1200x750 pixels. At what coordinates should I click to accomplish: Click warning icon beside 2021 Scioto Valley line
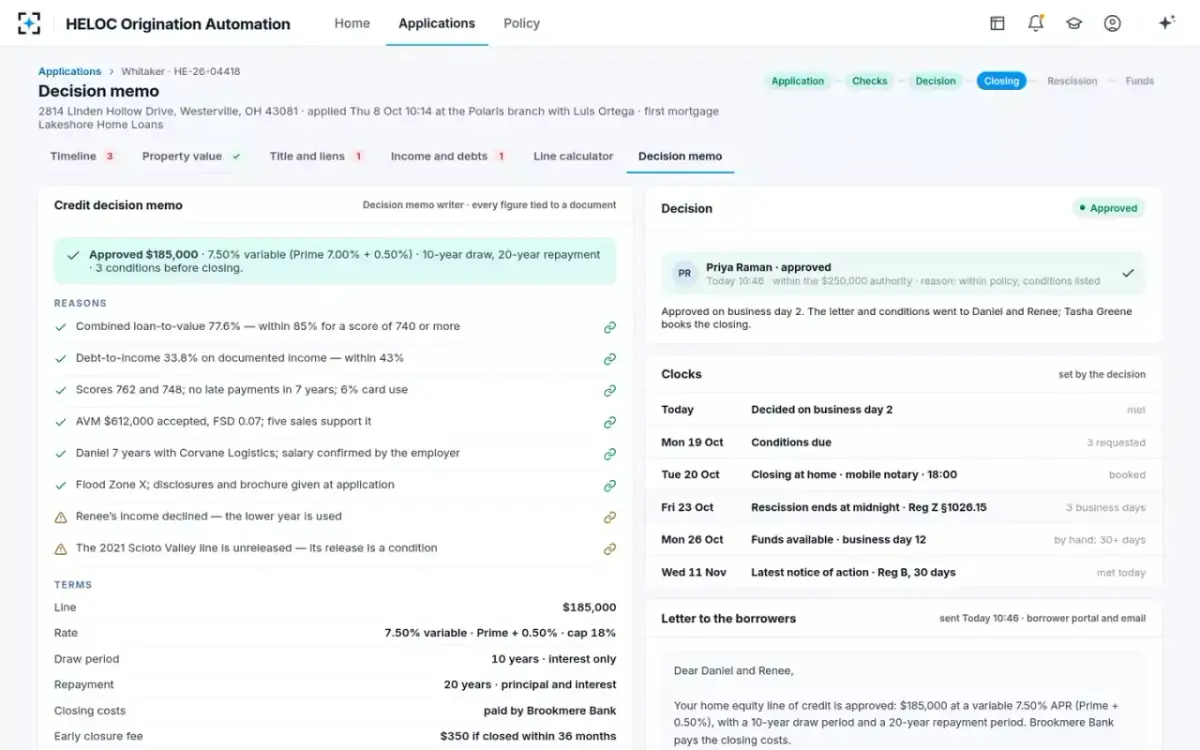tap(61, 549)
